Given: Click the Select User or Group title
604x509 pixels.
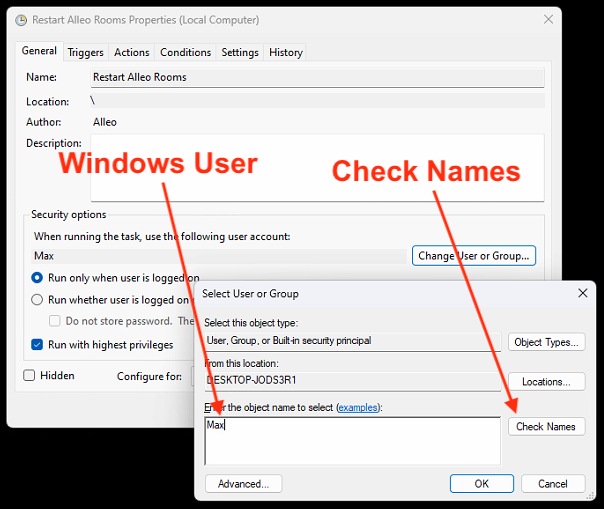Looking at the screenshot, I should [250, 294].
